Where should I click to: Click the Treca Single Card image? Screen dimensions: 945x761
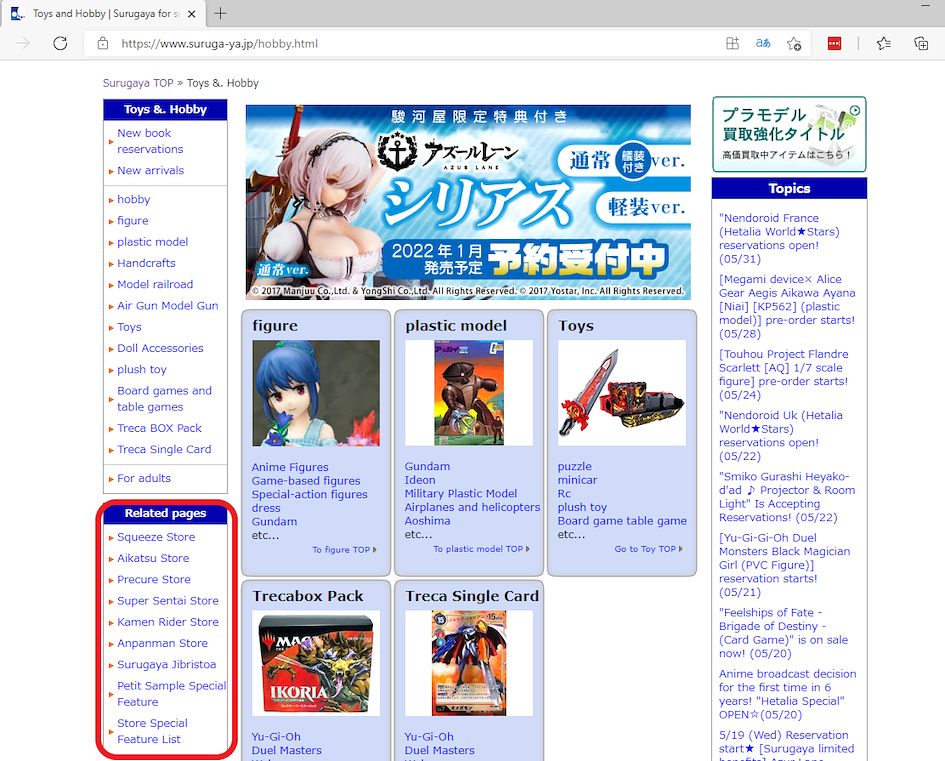(469, 663)
